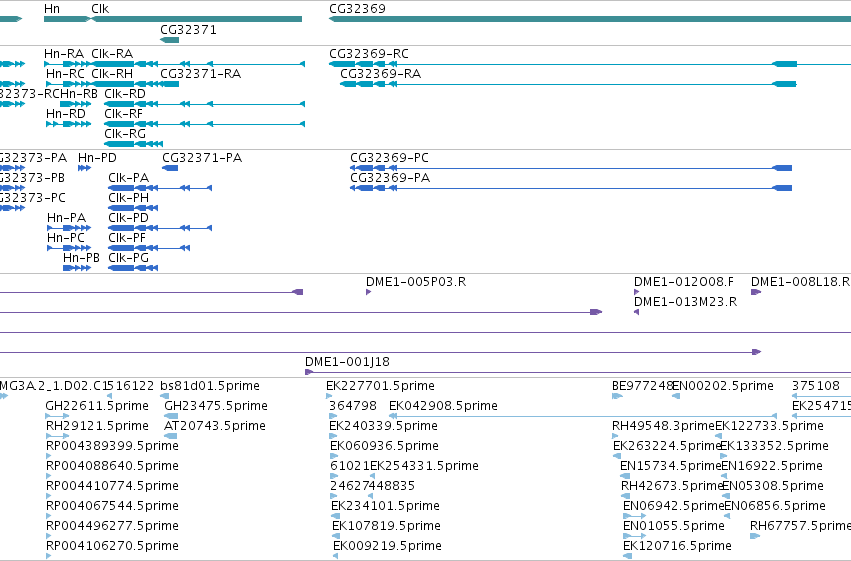Open EST EK060936.5prime

click(384, 446)
